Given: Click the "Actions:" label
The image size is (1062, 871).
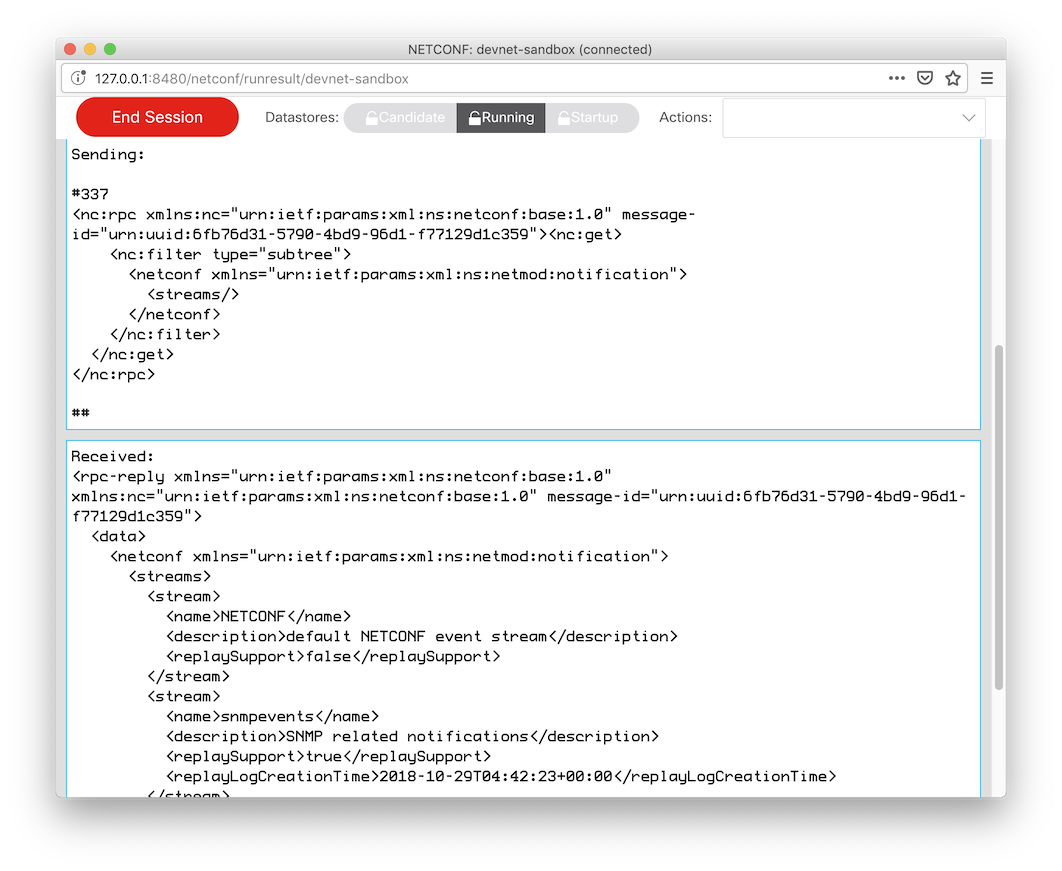Looking at the screenshot, I should [x=685, y=117].
